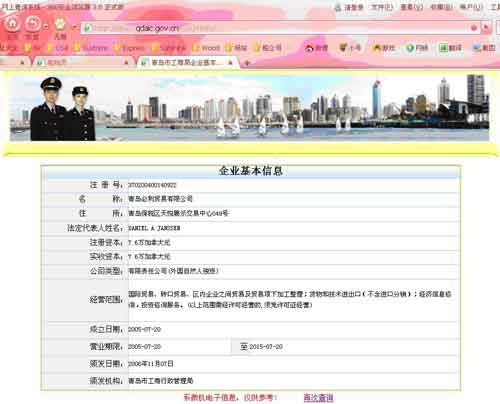
Task: Close the first partially visible tab
Action: point(23,62)
